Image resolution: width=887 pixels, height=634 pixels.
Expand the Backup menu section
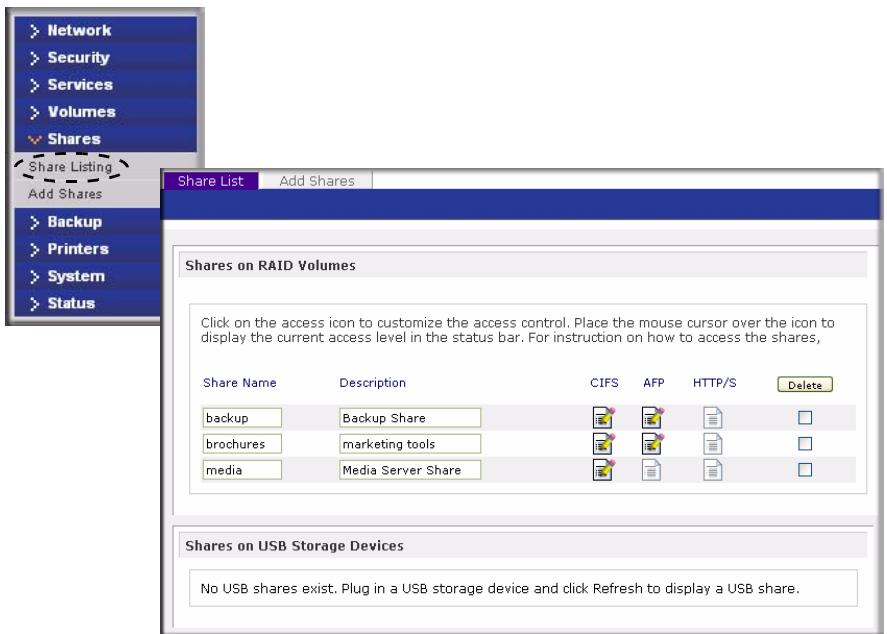pos(88,222)
